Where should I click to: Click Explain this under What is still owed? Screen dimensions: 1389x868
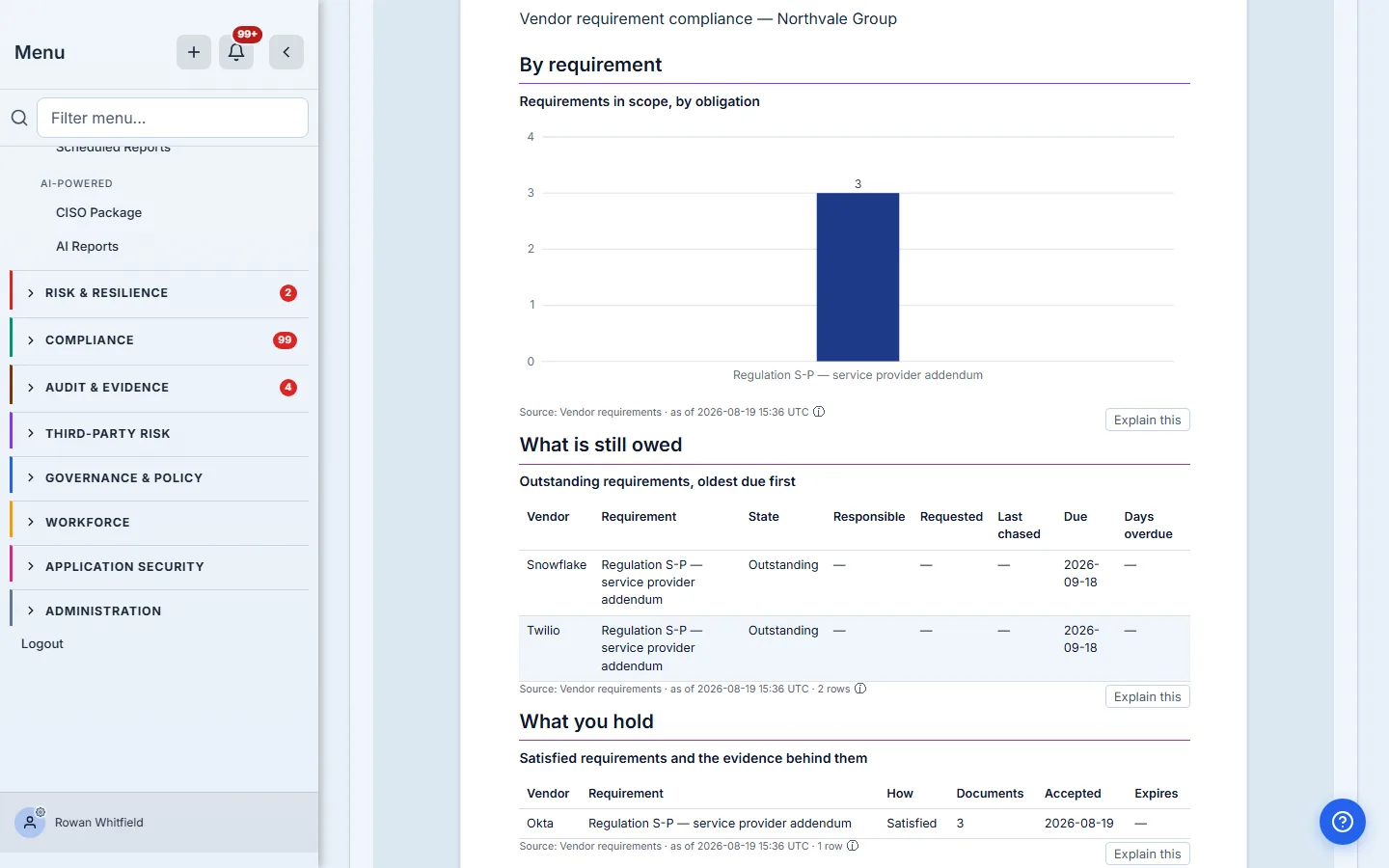tap(1147, 696)
